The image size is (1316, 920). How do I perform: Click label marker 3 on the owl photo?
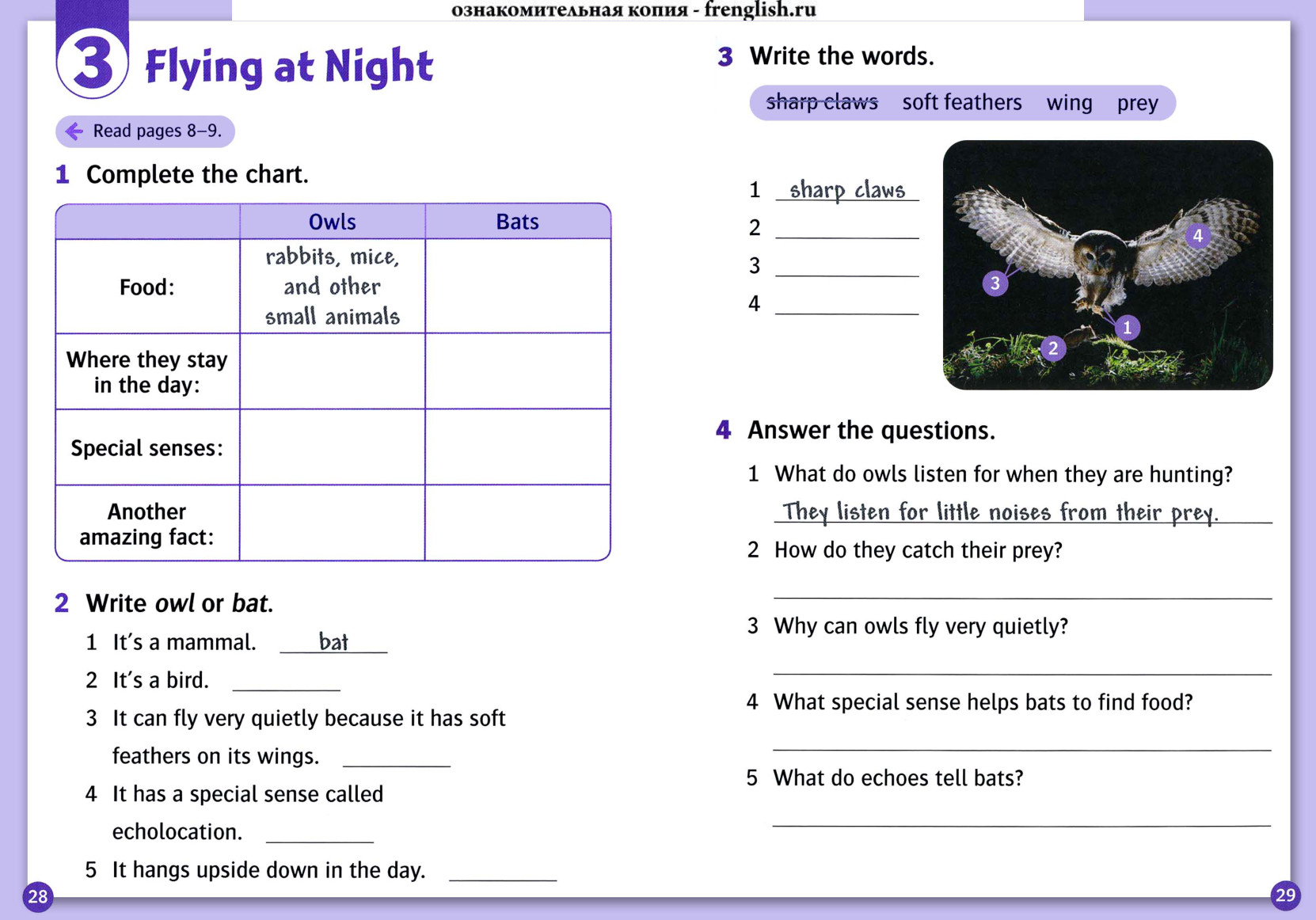click(995, 283)
